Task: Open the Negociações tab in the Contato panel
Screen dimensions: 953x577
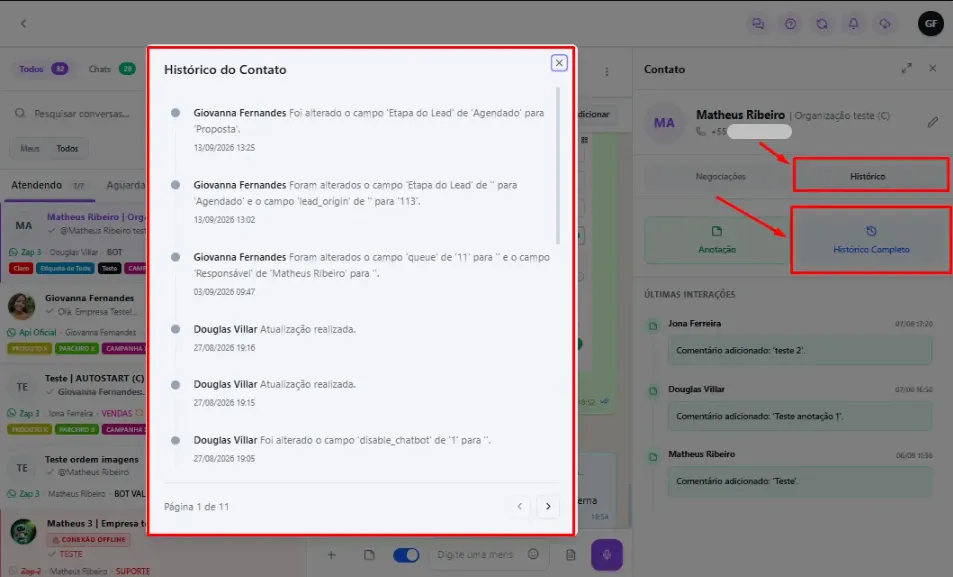Action: click(720, 176)
